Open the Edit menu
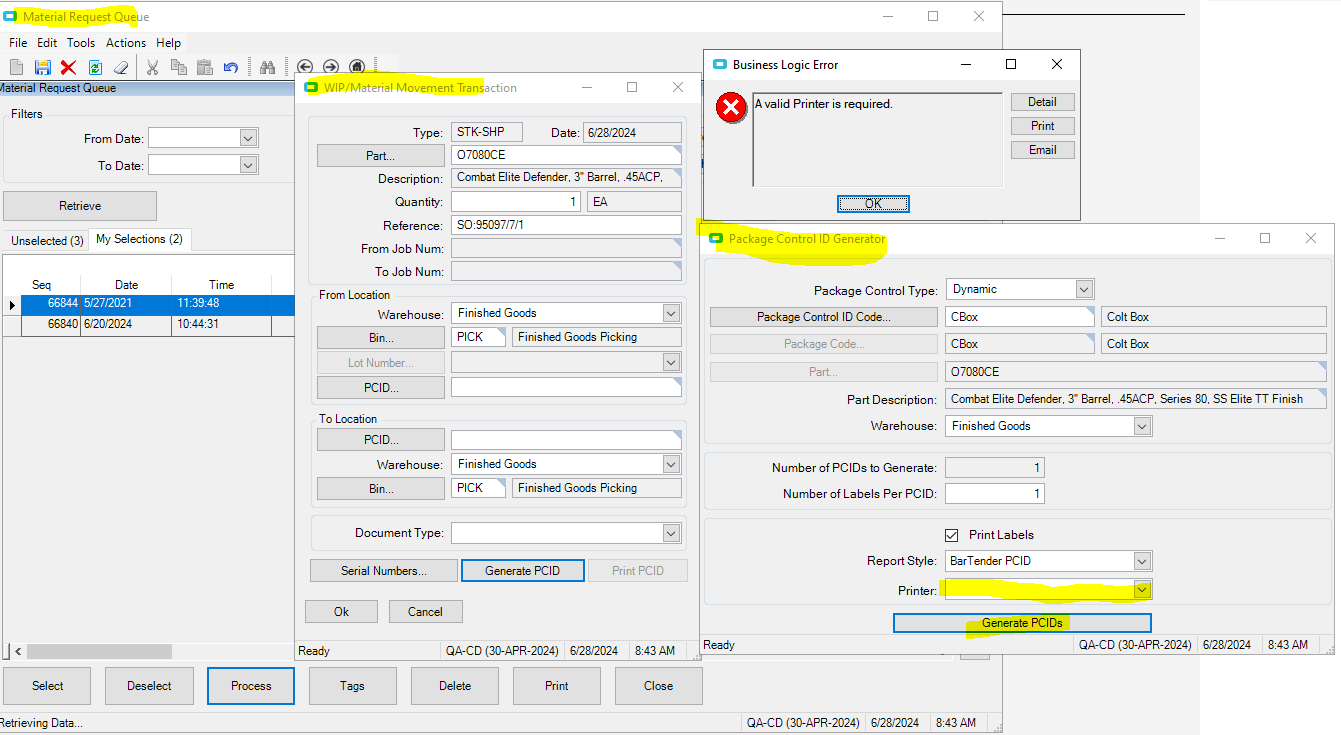Screen dimensions: 1341x735 [x=47, y=43]
